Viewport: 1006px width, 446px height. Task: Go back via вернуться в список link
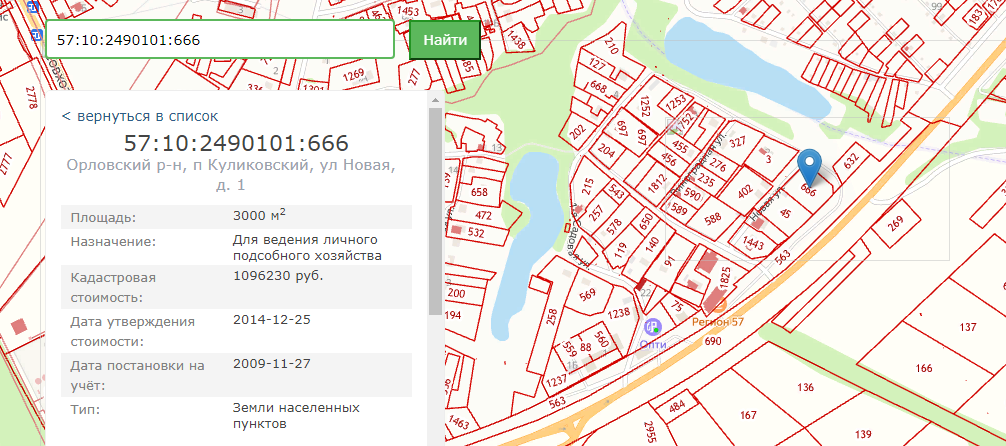click(x=140, y=116)
